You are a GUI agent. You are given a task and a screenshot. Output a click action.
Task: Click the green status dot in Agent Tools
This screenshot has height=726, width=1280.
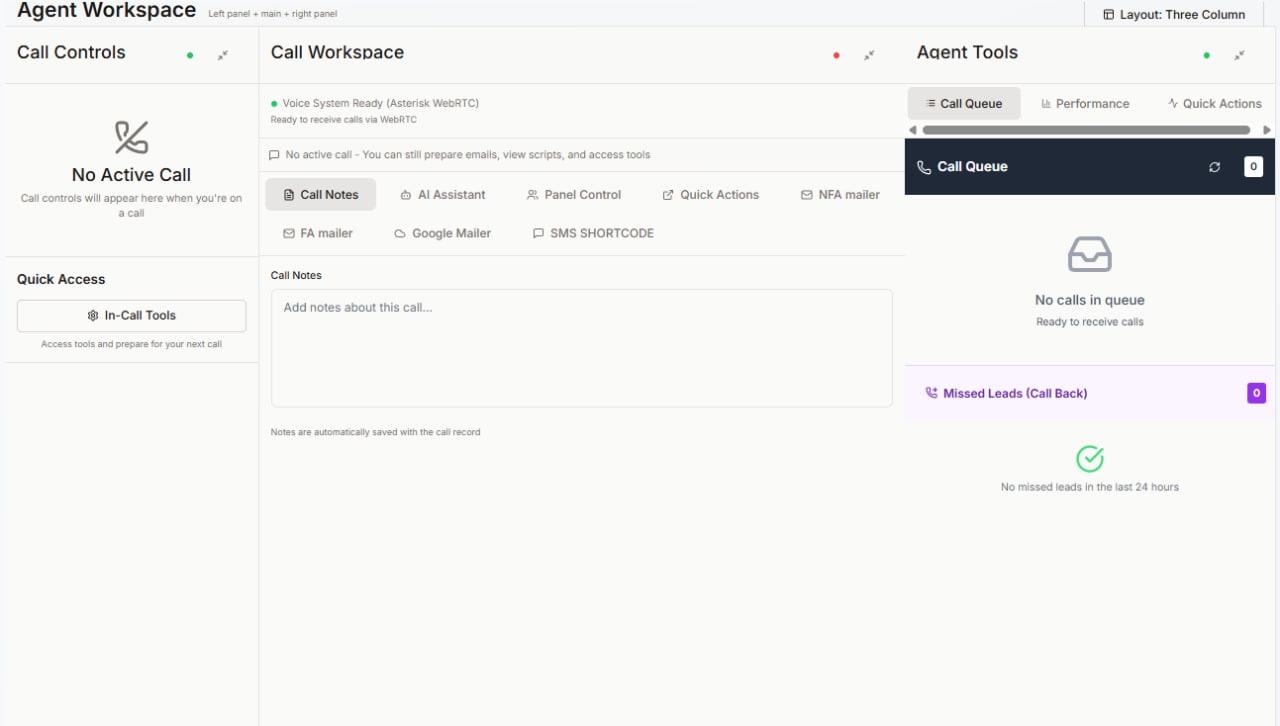[1206, 55]
